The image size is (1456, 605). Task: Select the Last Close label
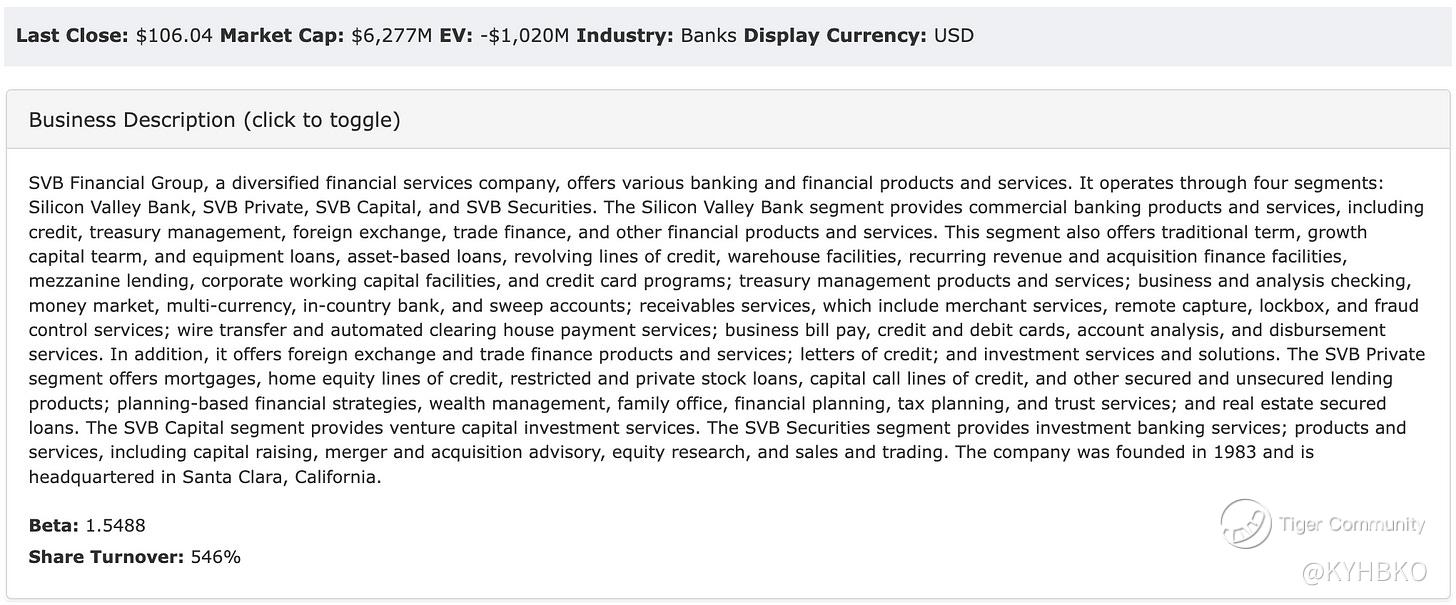(73, 36)
